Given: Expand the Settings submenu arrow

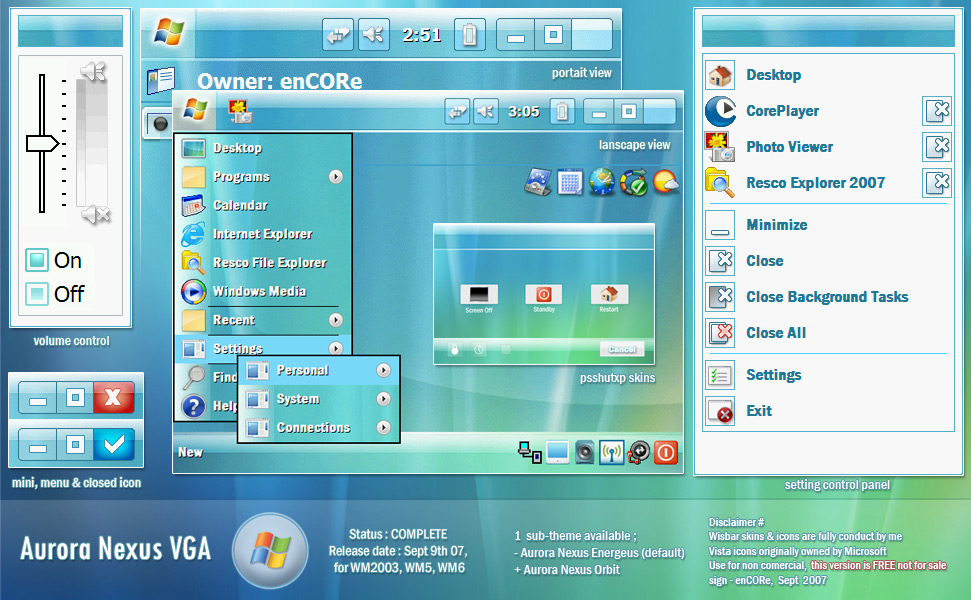Looking at the screenshot, I should 336,348.
